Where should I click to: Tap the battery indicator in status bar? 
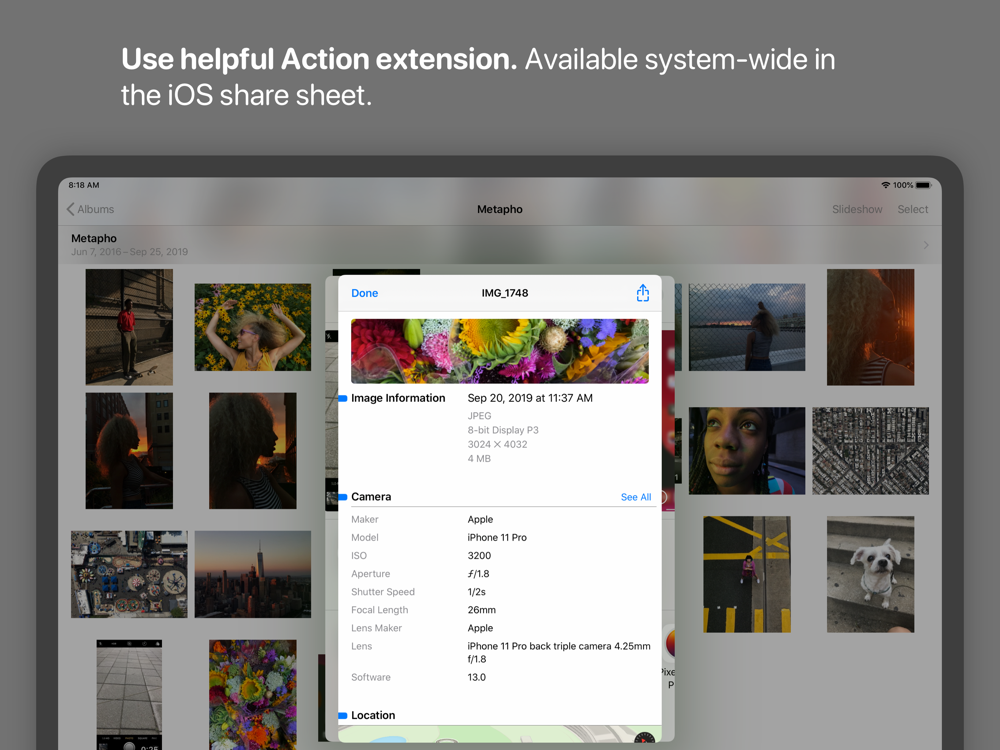point(923,185)
